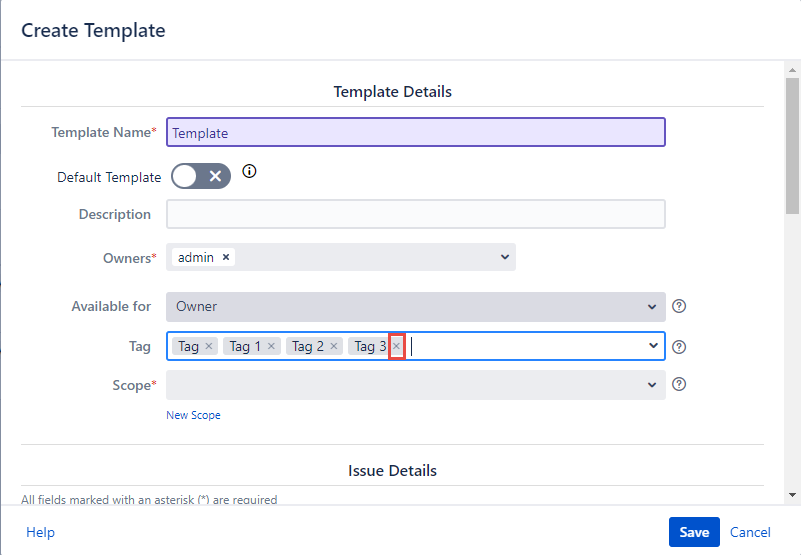Expand the Owners dropdown arrow
Image resolution: width=801 pixels, height=555 pixels.
click(504, 257)
